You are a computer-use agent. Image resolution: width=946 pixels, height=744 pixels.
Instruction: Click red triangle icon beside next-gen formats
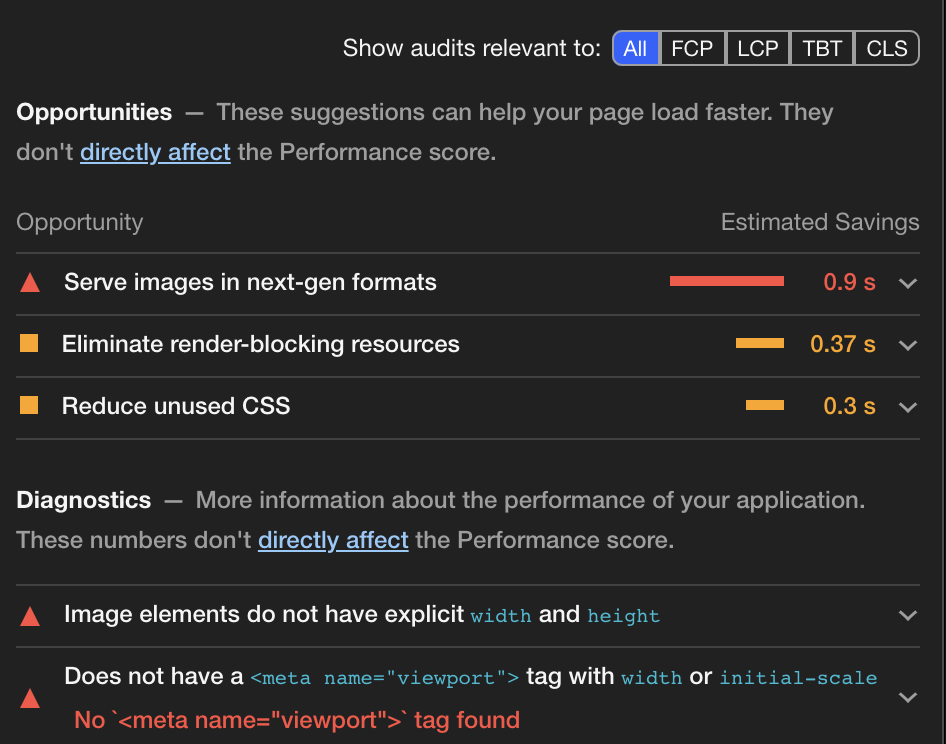coord(30,283)
